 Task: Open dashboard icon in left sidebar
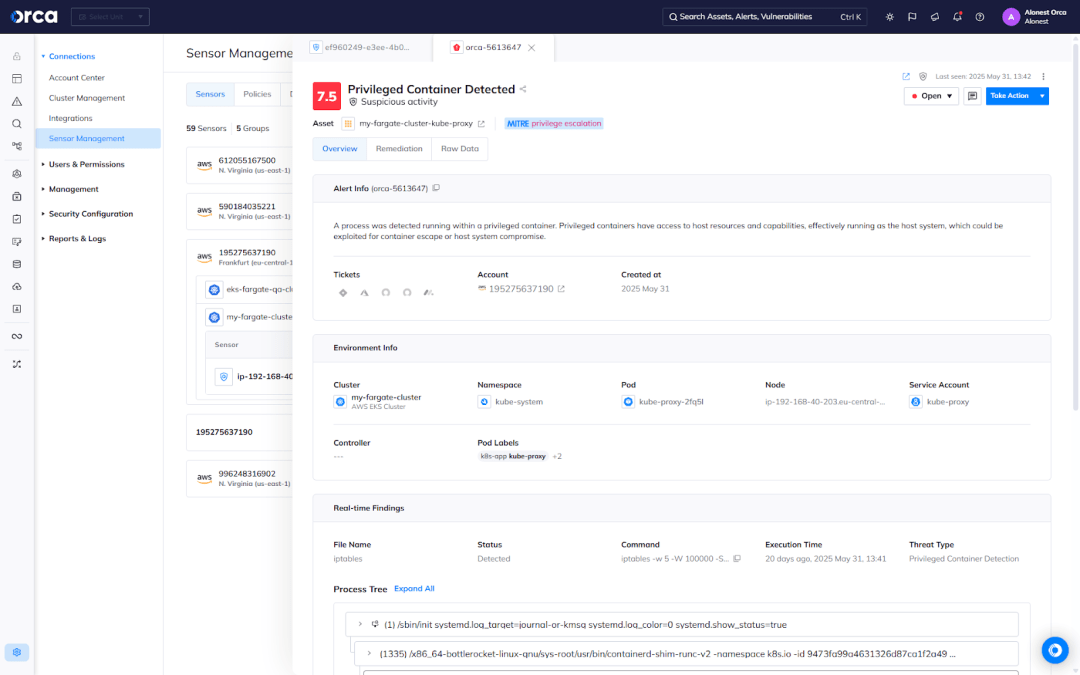(x=17, y=79)
